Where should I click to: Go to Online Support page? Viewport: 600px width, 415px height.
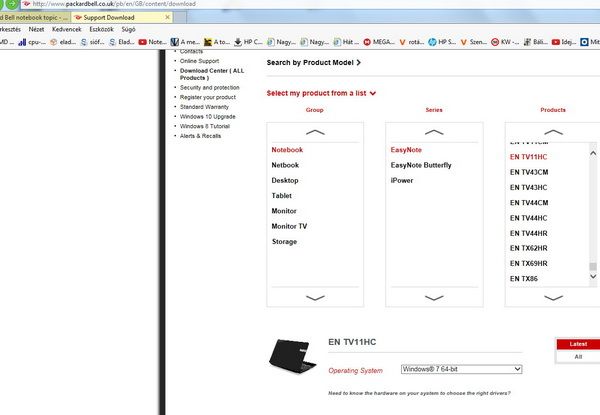pyautogui.click(x=199, y=61)
